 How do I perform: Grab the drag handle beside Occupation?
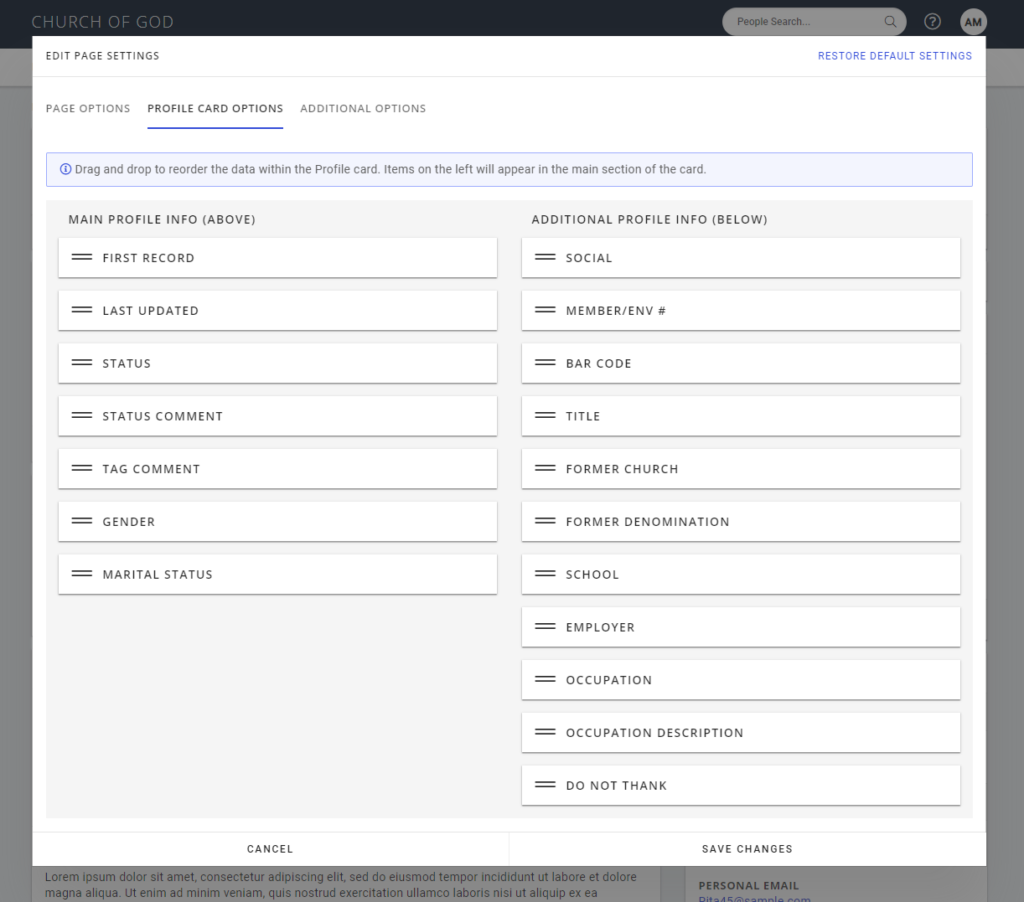[545, 679]
